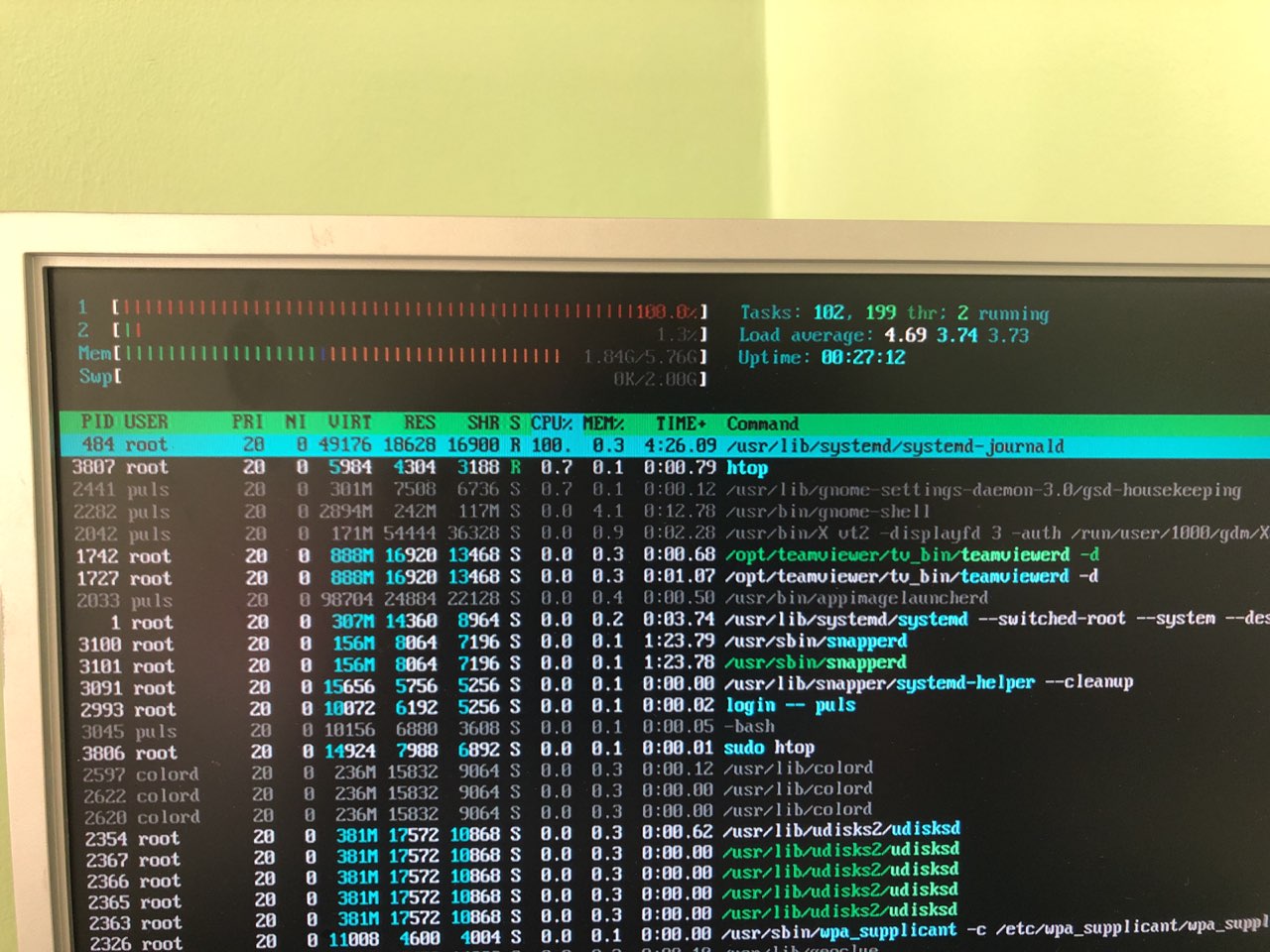Sort by the CPU% column header
The image size is (1270, 952).
pyautogui.click(x=551, y=423)
